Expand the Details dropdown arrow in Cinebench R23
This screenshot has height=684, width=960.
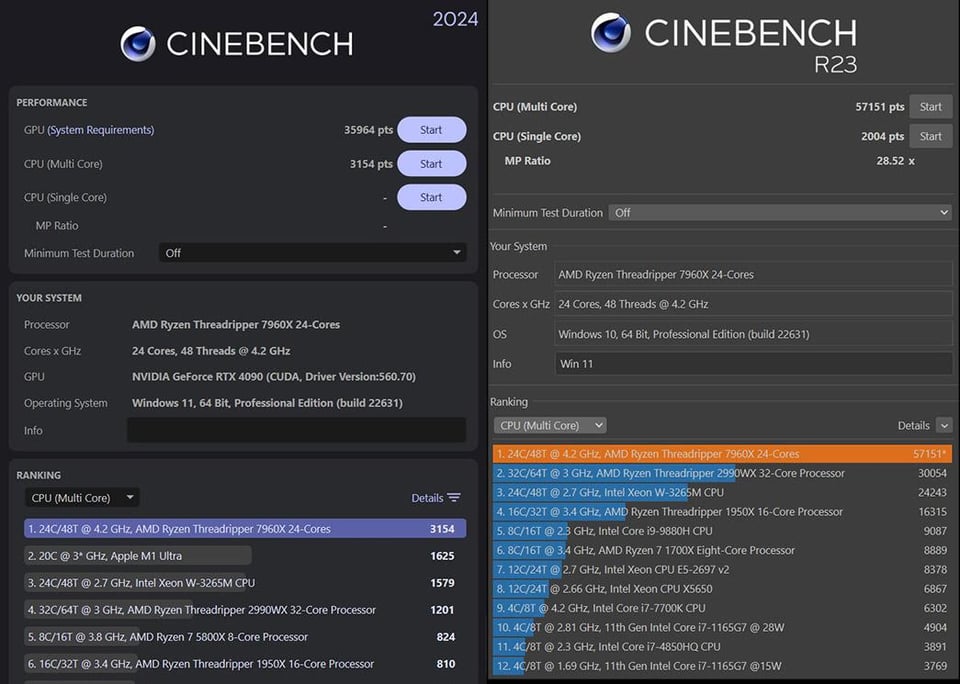point(944,425)
